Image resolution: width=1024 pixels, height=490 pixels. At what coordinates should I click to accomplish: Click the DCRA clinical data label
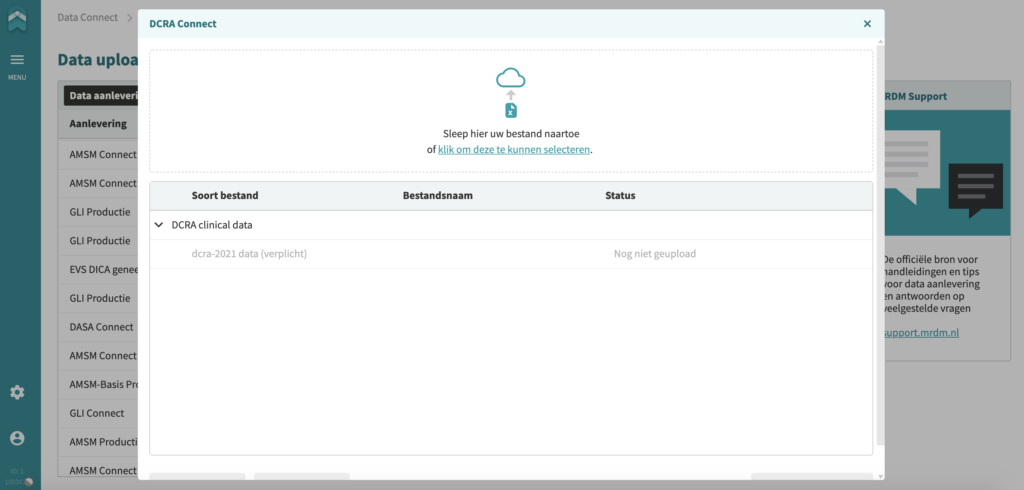pos(212,225)
